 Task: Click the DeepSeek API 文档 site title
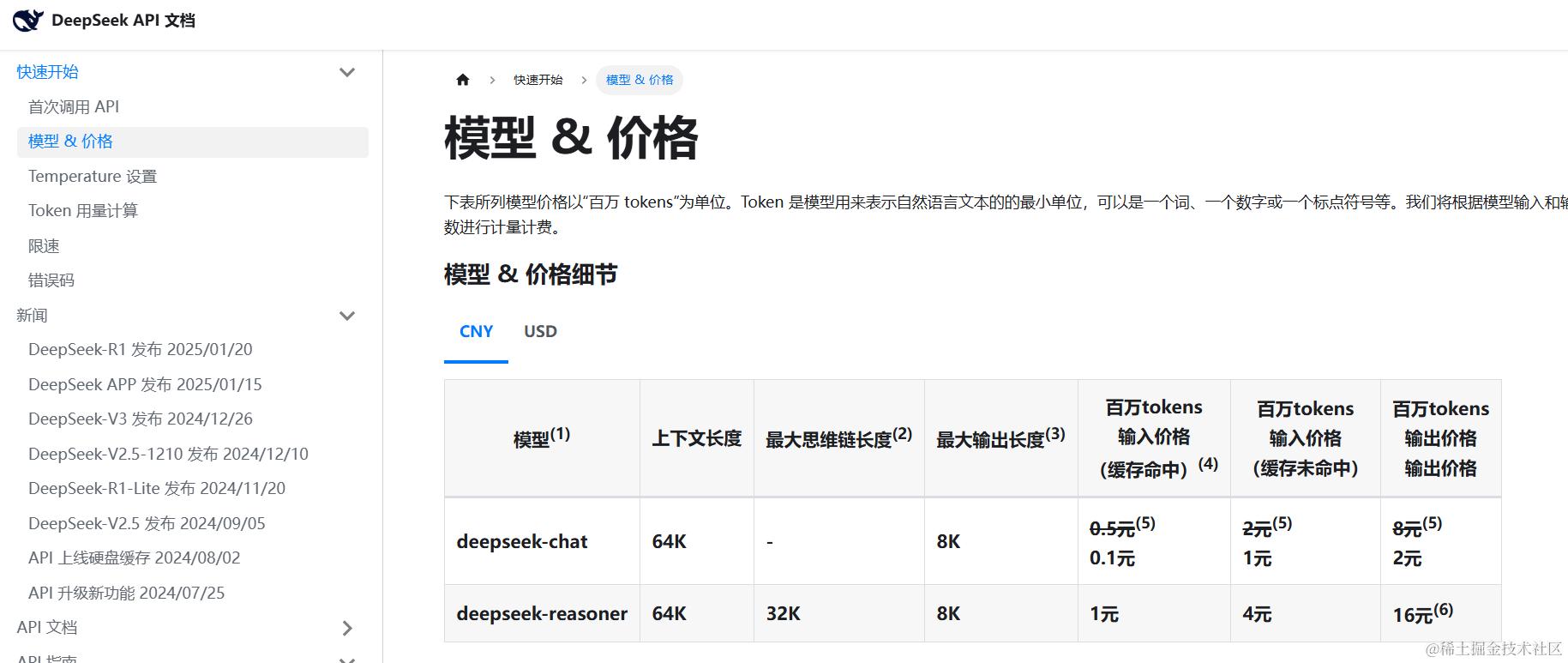[123, 21]
